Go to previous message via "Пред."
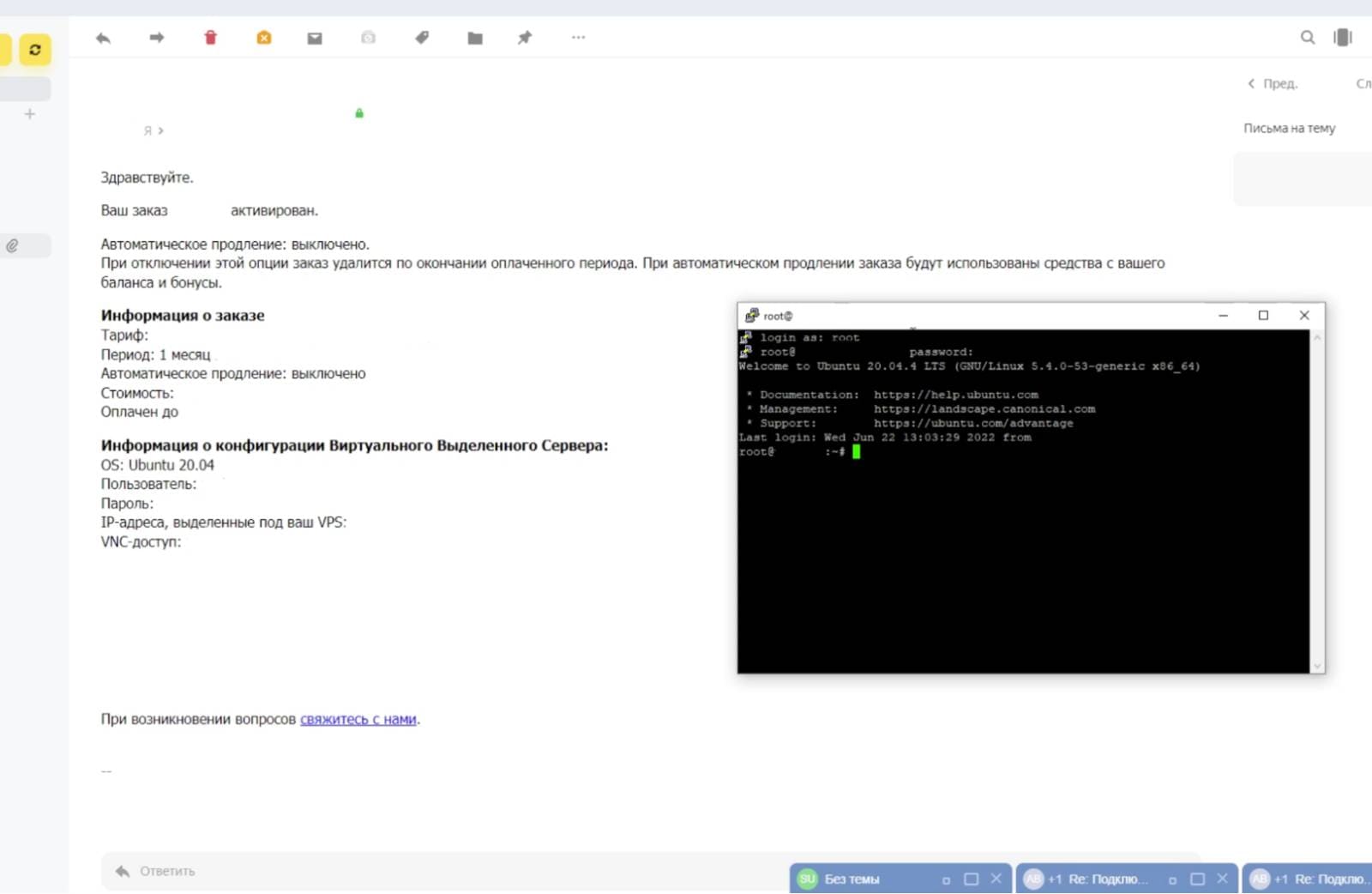The image size is (1372, 894). pyautogui.click(x=1273, y=84)
